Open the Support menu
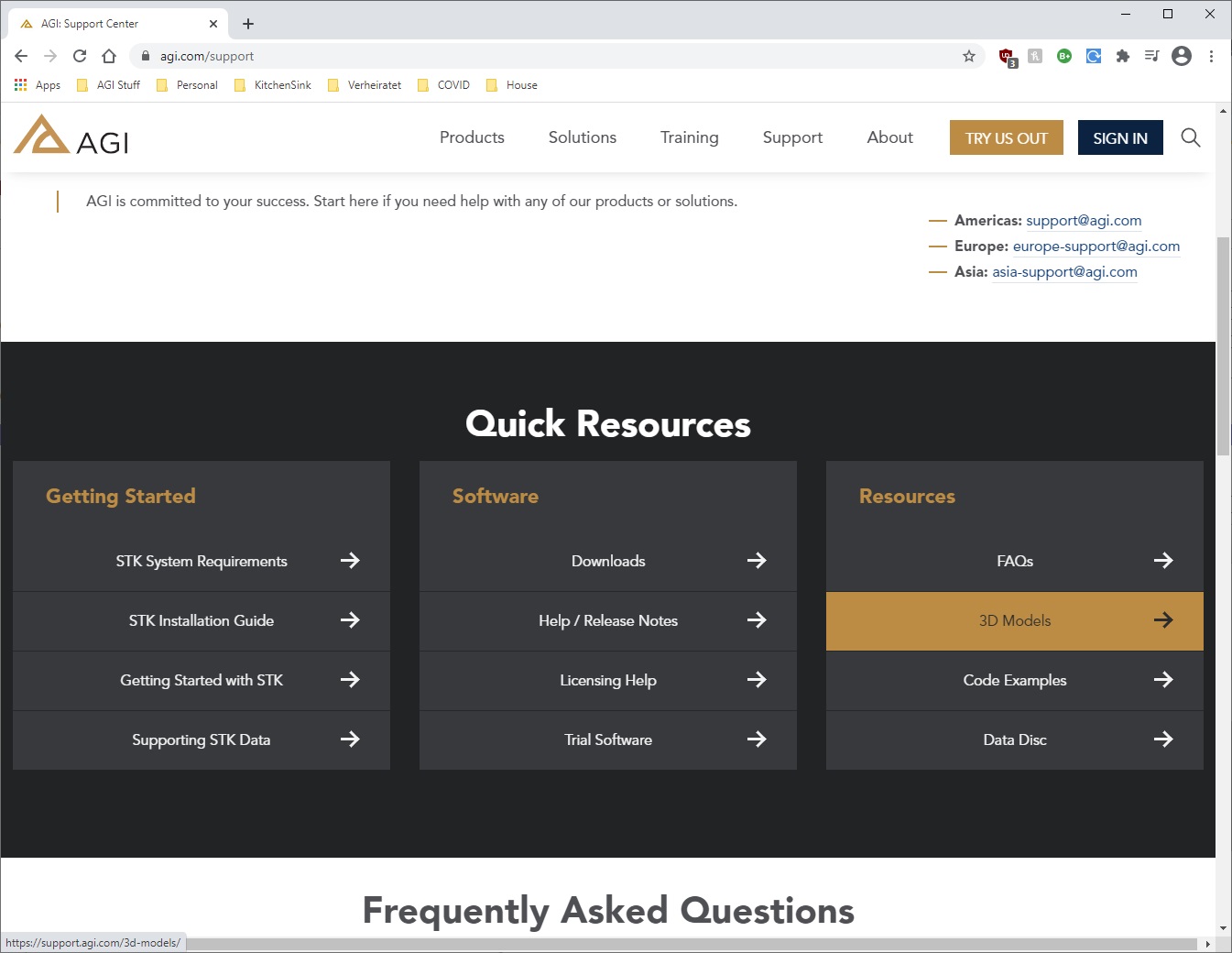1232x953 pixels. coord(792,137)
